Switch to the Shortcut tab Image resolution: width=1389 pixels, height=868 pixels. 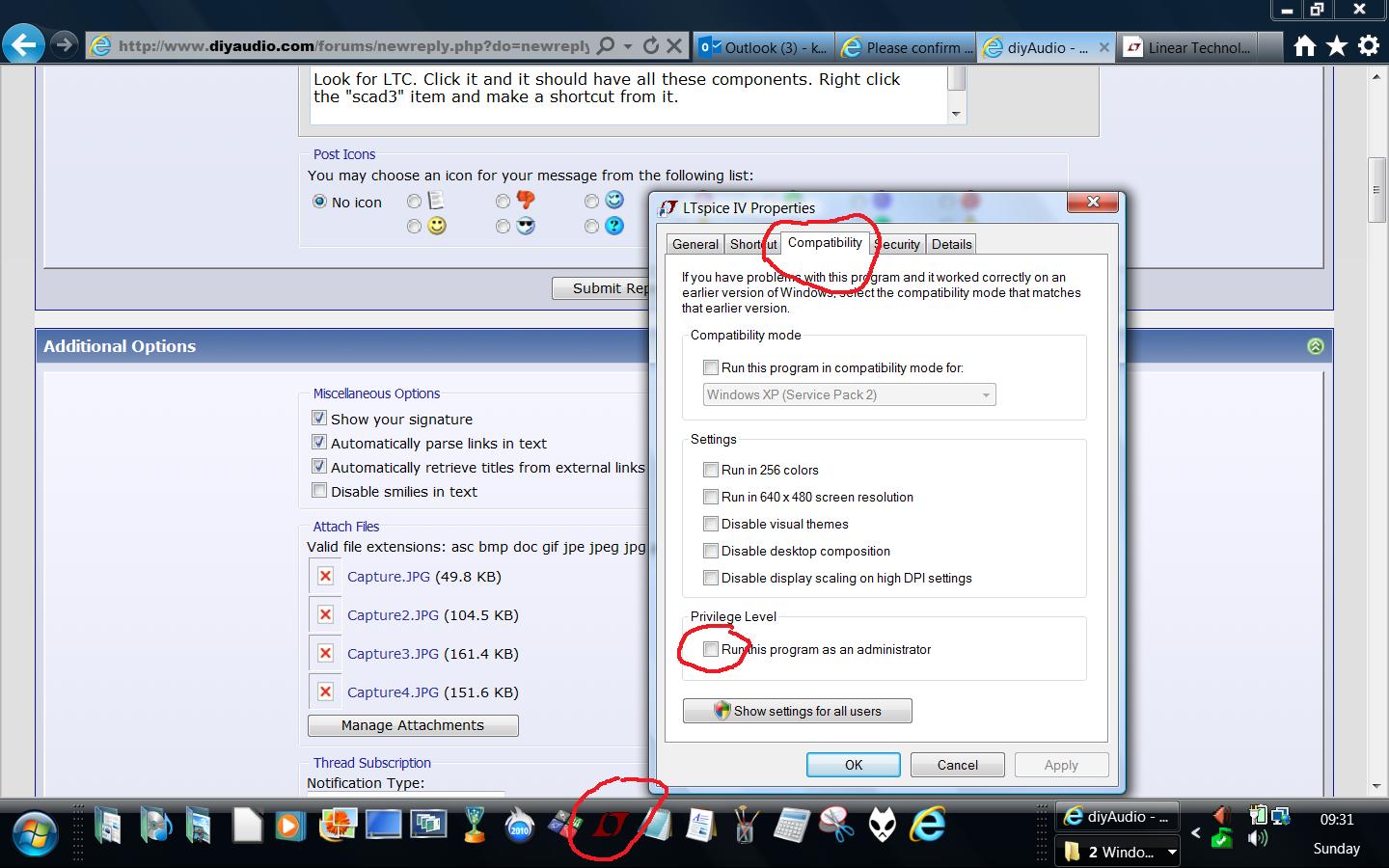tap(752, 244)
